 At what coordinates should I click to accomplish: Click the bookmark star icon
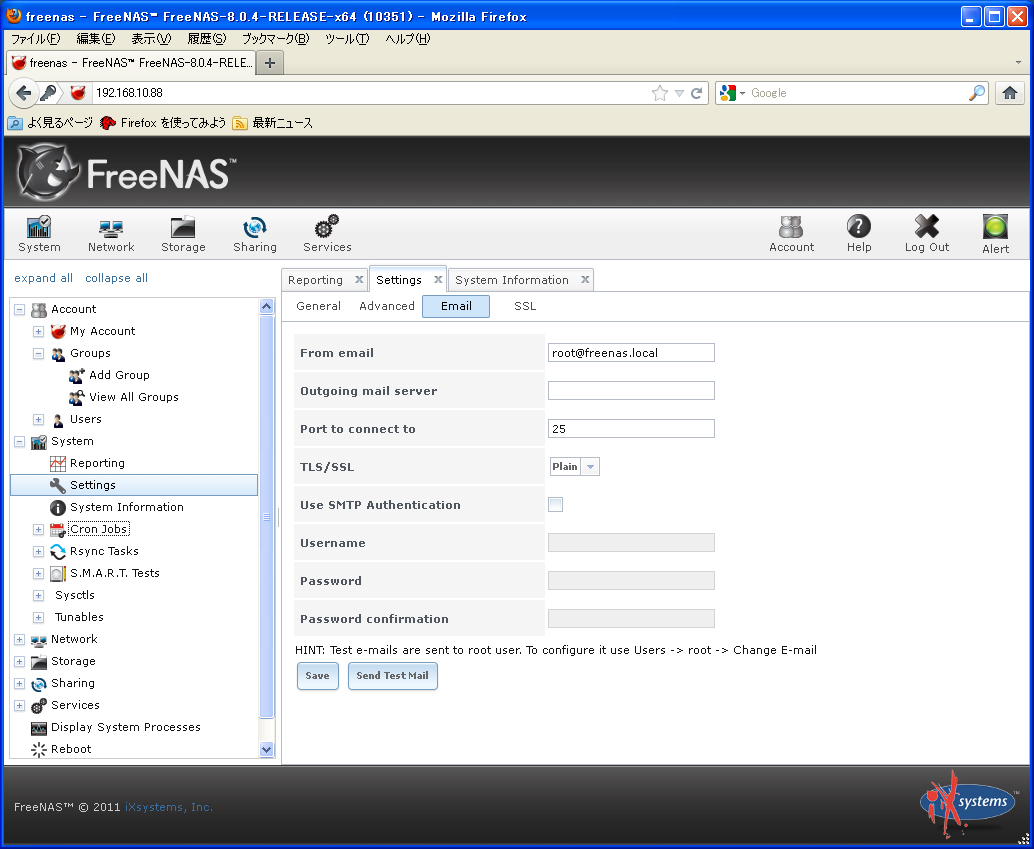pyautogui.click(x=659, y=93)
